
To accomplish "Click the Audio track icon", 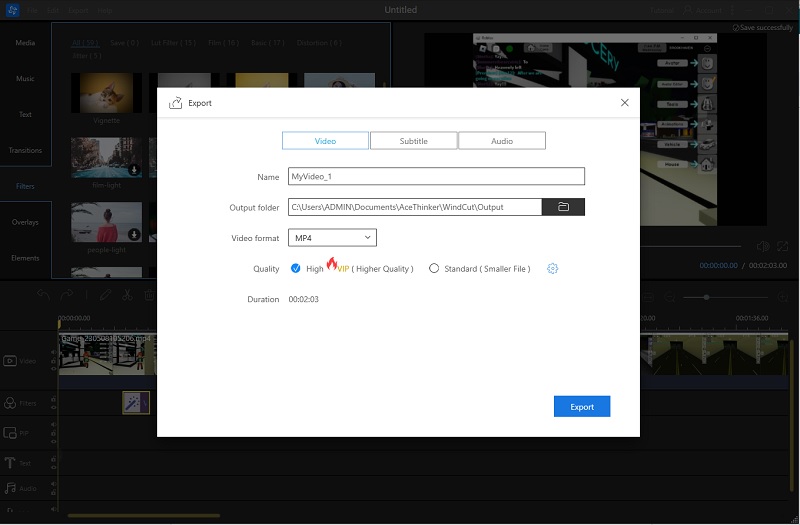I will pyautogui.click(x=10, y=488).
